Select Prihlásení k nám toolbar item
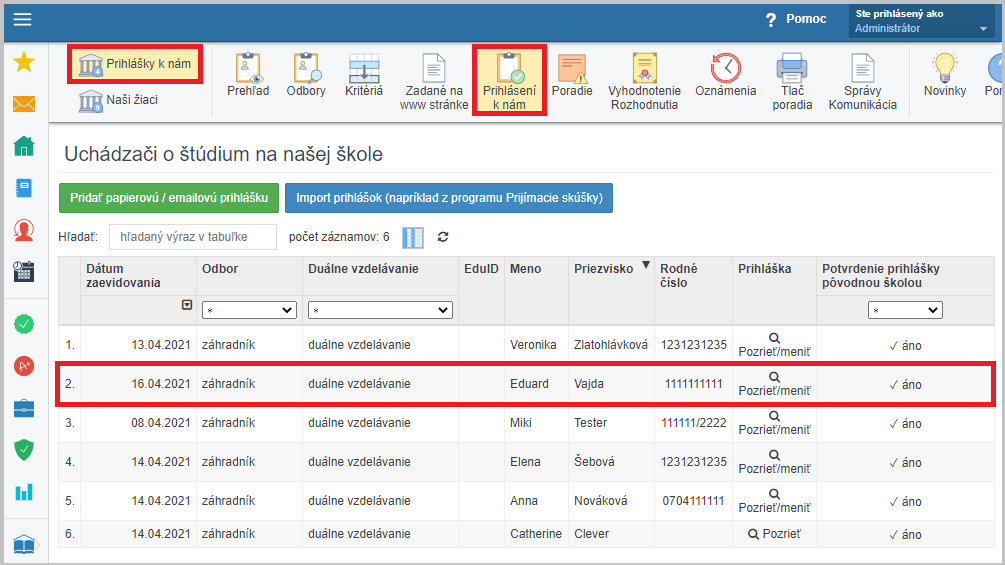Screen dimensions: 1005x565 [510, 81]
